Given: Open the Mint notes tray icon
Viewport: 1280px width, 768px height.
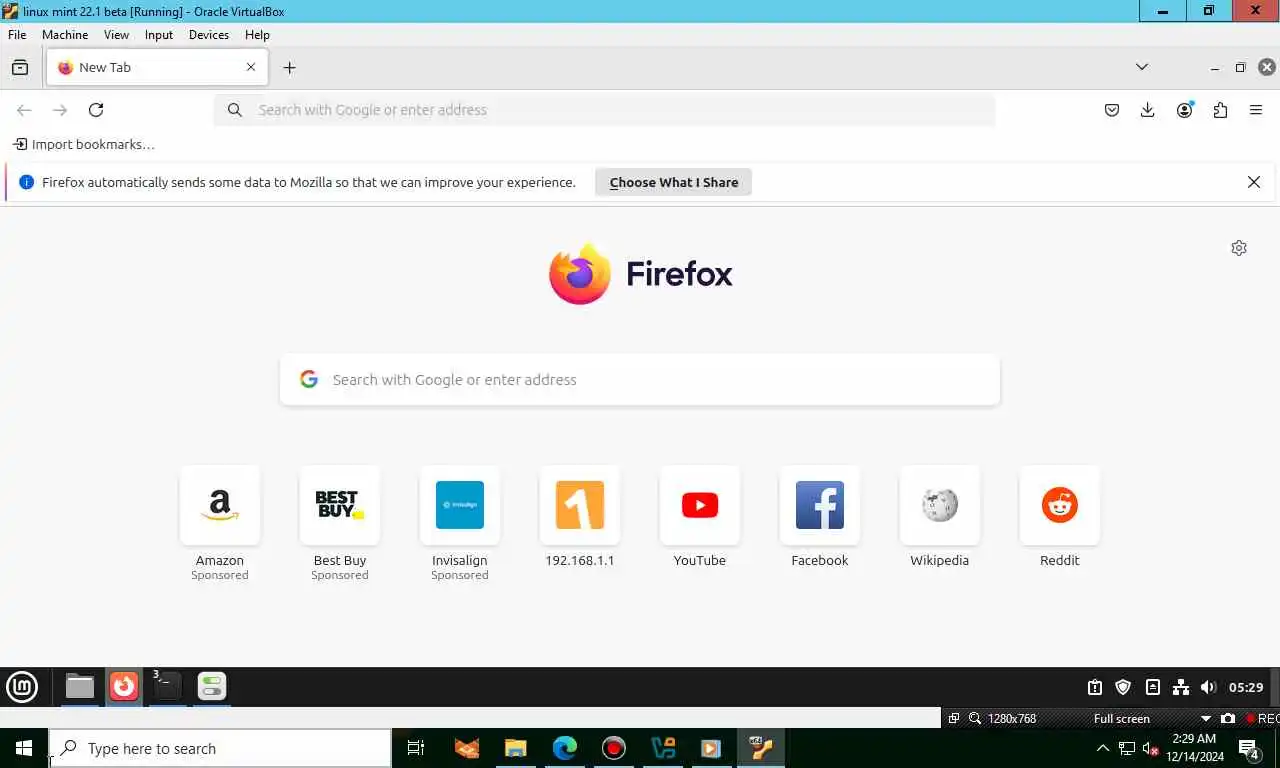Looking at the screenshot, I should [1152, 687].
